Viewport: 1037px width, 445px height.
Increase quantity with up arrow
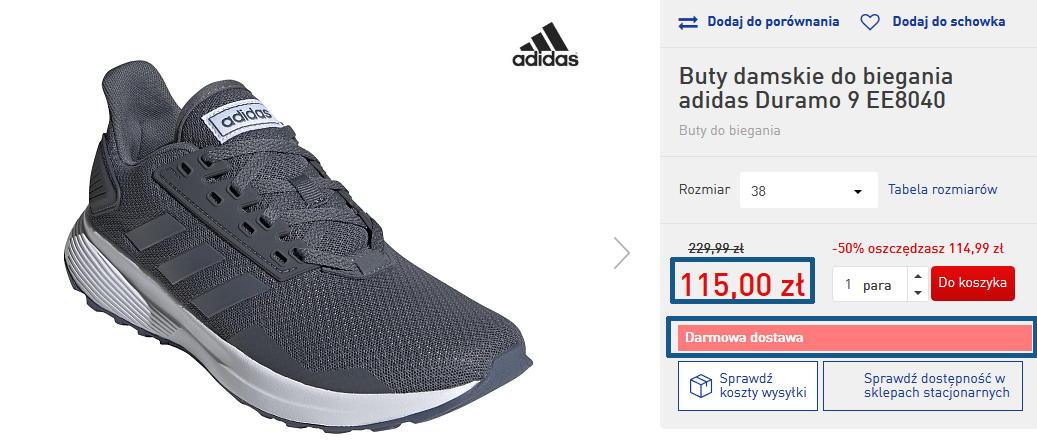917,276
